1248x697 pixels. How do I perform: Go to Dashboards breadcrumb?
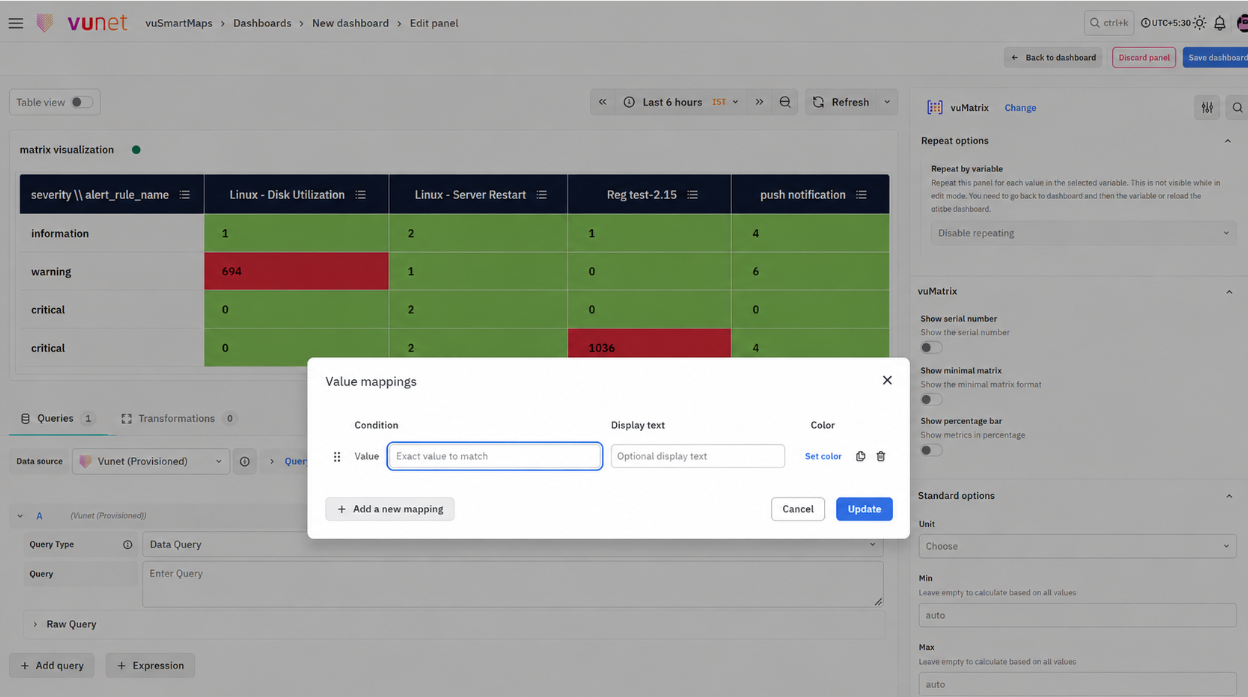pos(262,23)
